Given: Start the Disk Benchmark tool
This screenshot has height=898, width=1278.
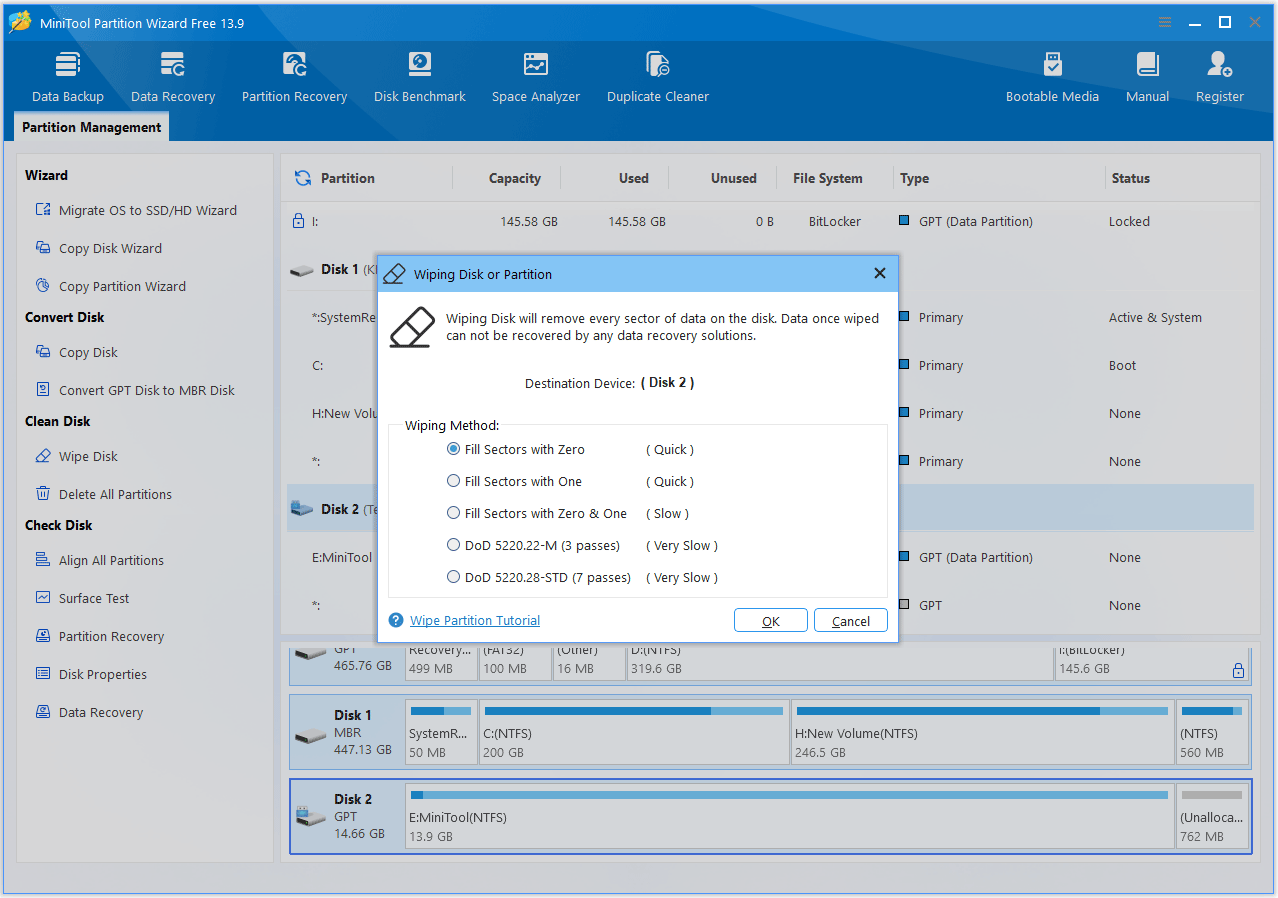Looking at the screenshot, I should point(420,78).
